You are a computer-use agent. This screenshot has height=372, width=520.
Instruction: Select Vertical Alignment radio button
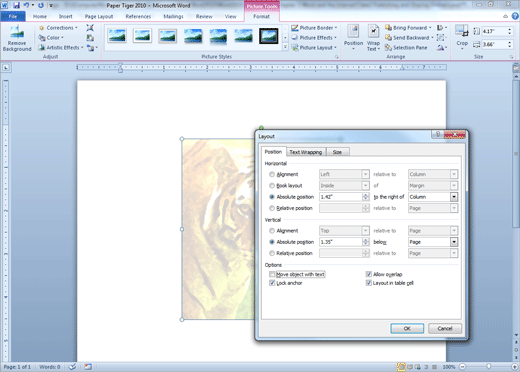click(272, 231)
